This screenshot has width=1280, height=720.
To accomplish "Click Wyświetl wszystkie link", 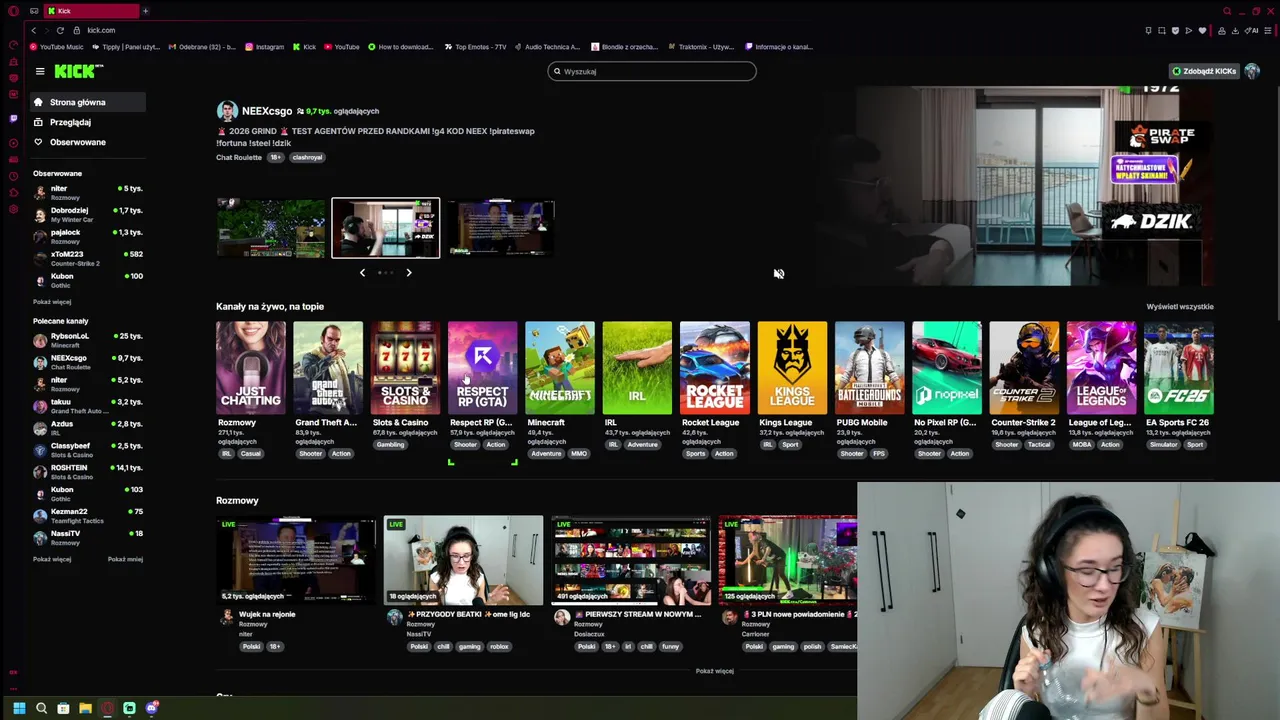I will coord(1180,307).
